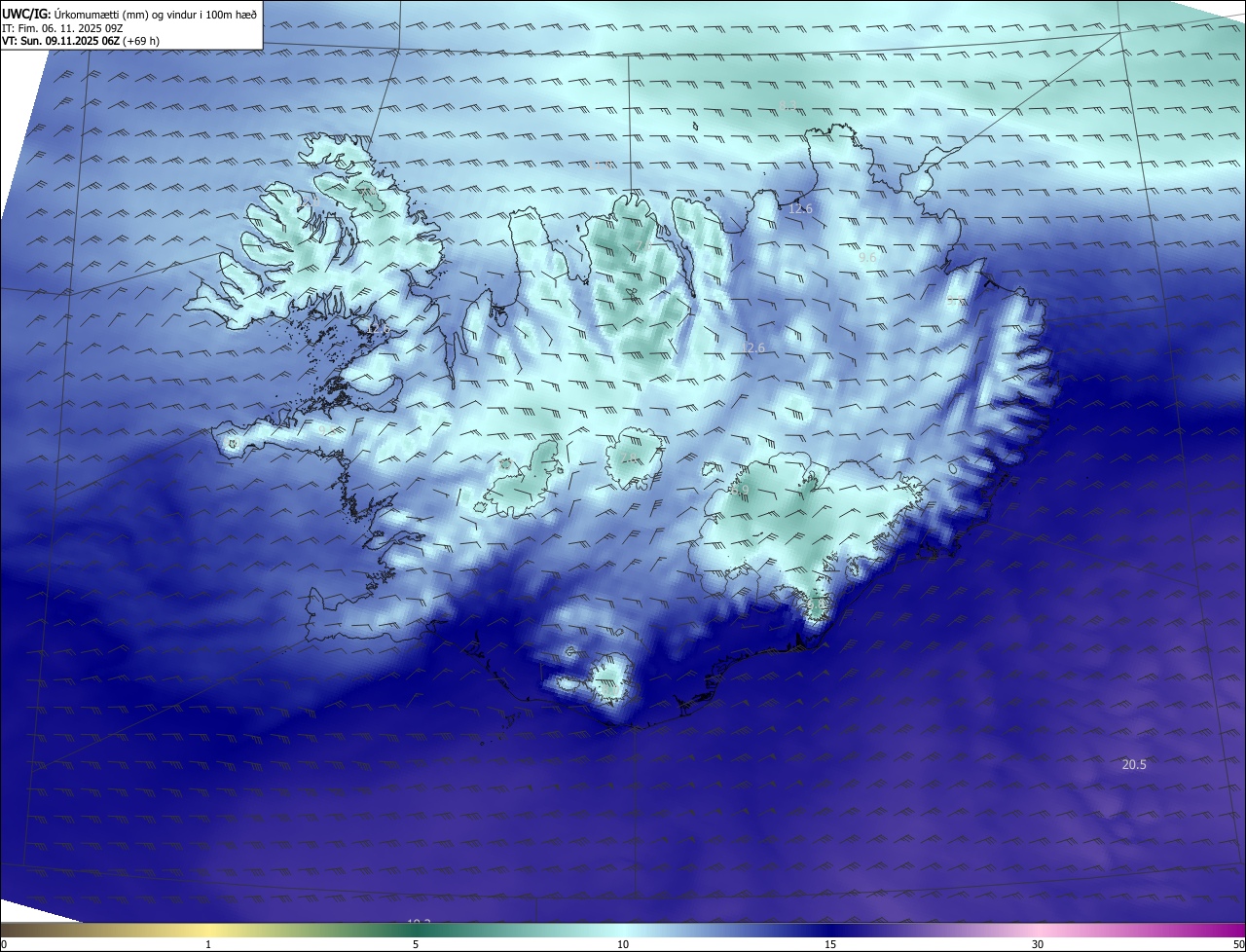Click the color scale tick label 1

208,944
